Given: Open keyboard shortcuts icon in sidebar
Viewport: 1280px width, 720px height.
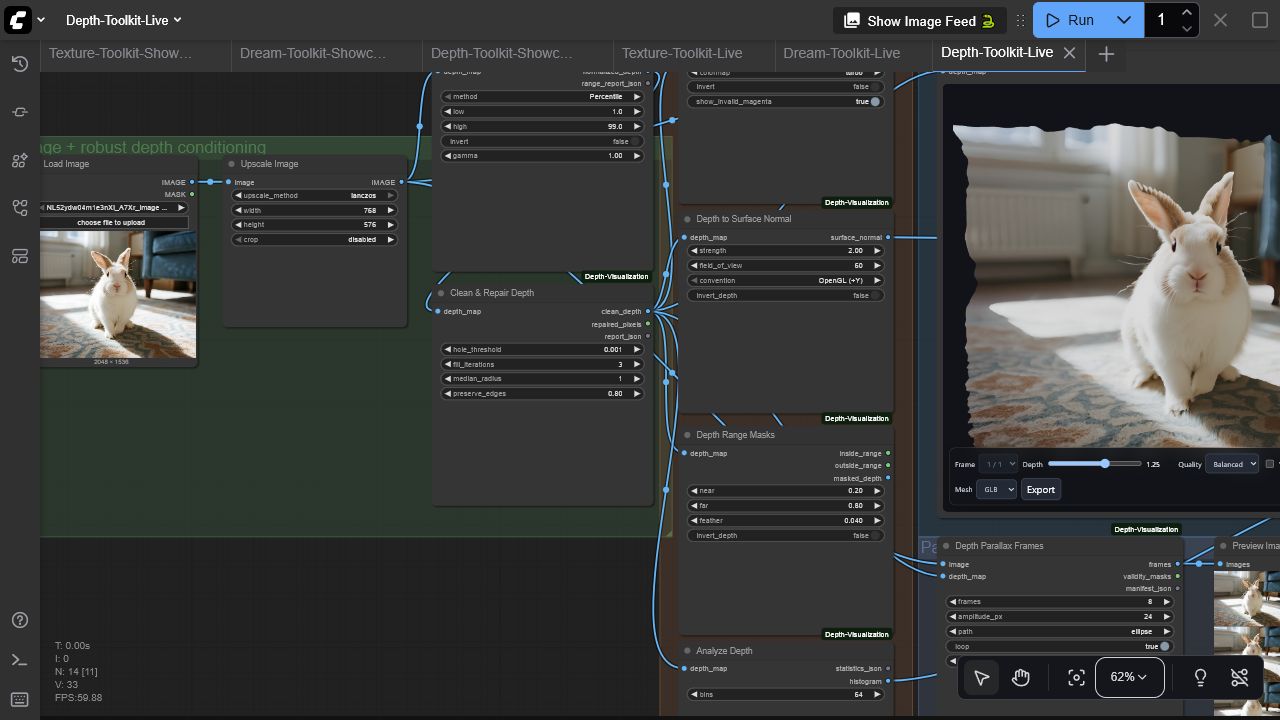Looking at the screenshot, I should point(20,699).
